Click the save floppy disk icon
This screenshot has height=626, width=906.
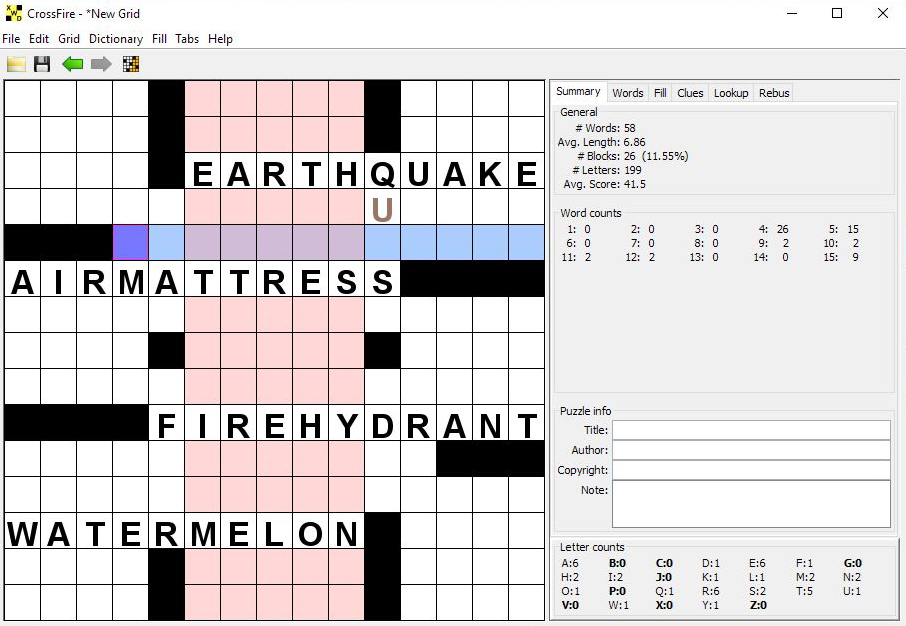point(42,65)
